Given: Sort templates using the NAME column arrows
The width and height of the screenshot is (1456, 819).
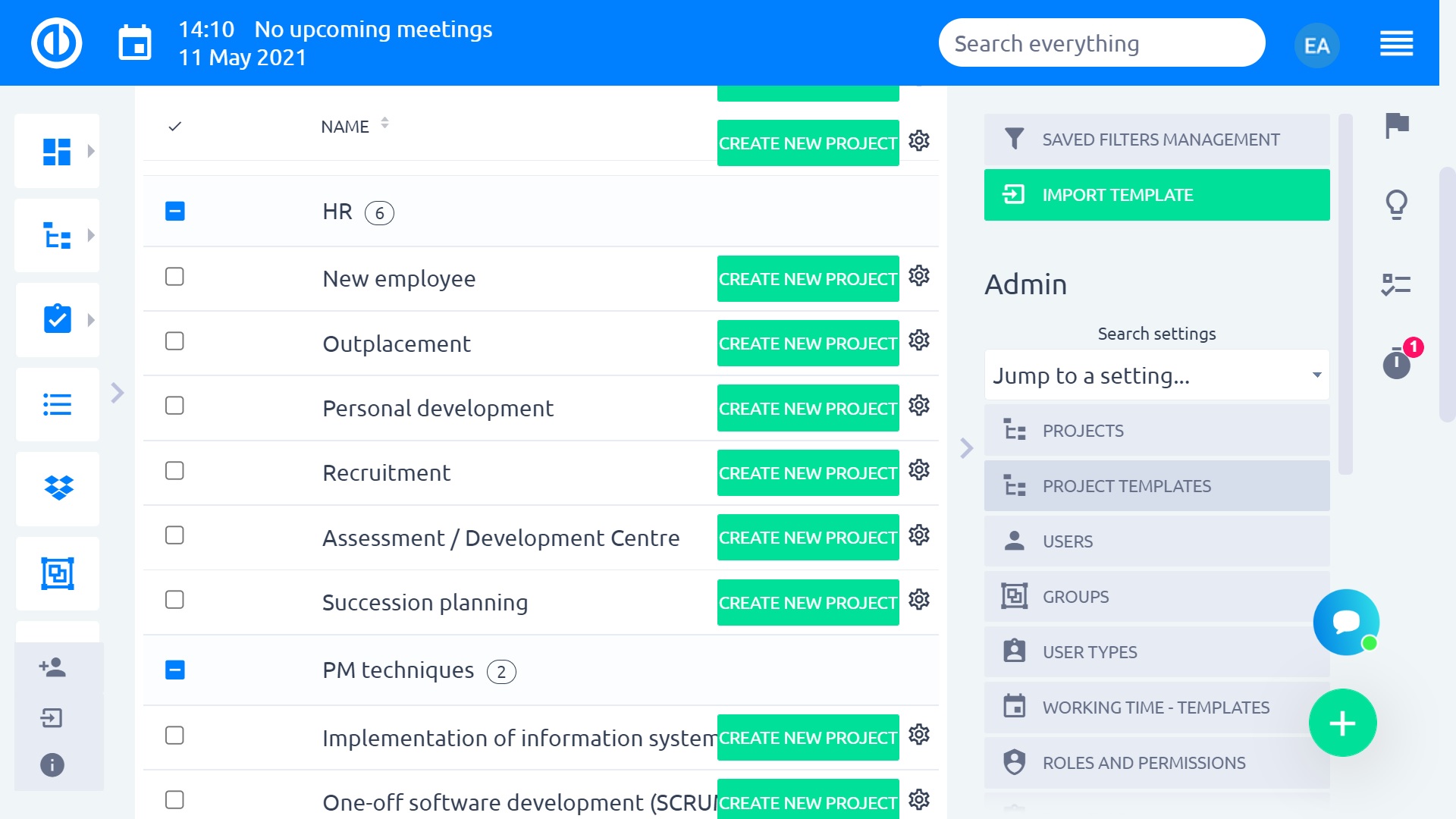Looking at the screenshot, I should 385,124.
